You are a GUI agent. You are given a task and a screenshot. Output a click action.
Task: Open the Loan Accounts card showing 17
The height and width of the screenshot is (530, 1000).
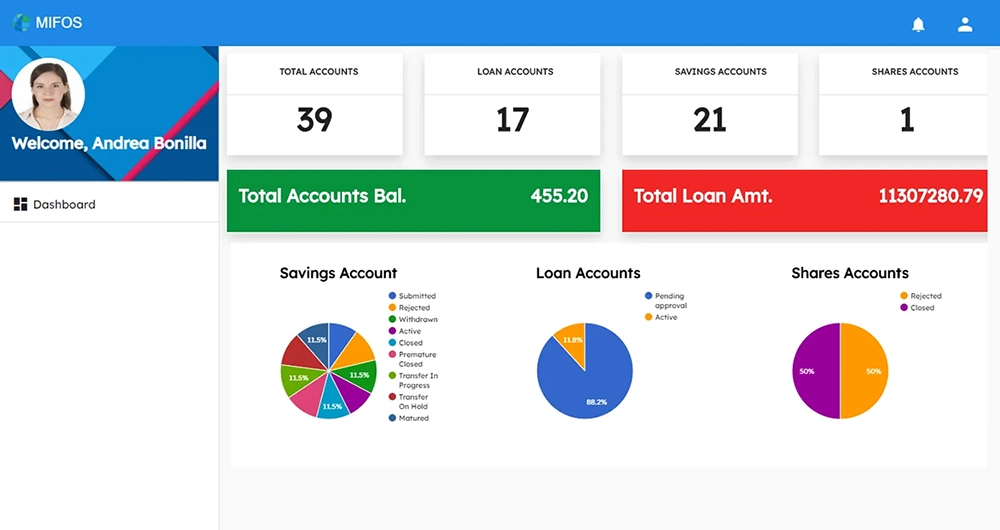click(512, 104)
